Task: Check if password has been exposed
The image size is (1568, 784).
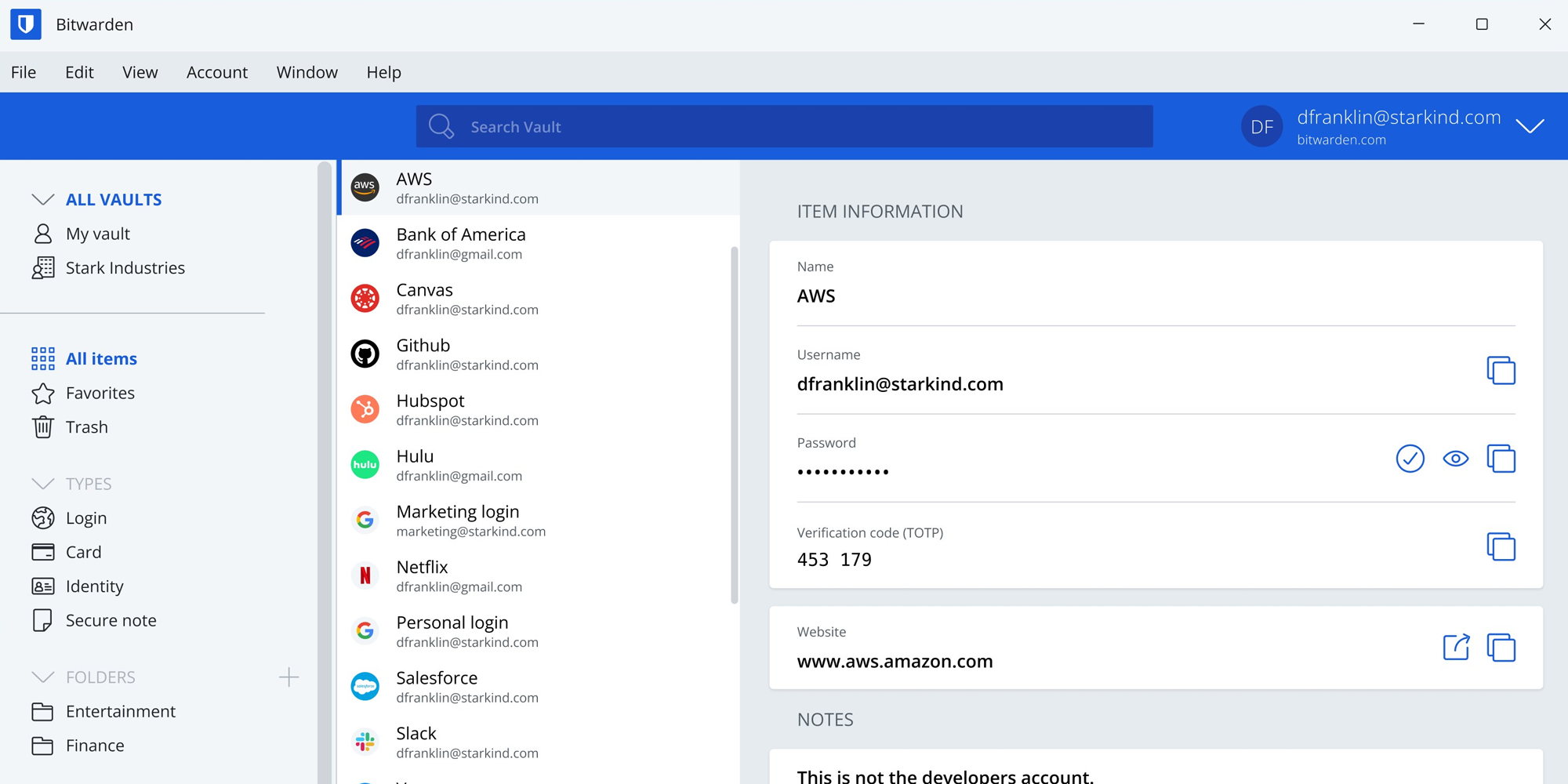Action: pyautogui.click(x=1410, y=459)
